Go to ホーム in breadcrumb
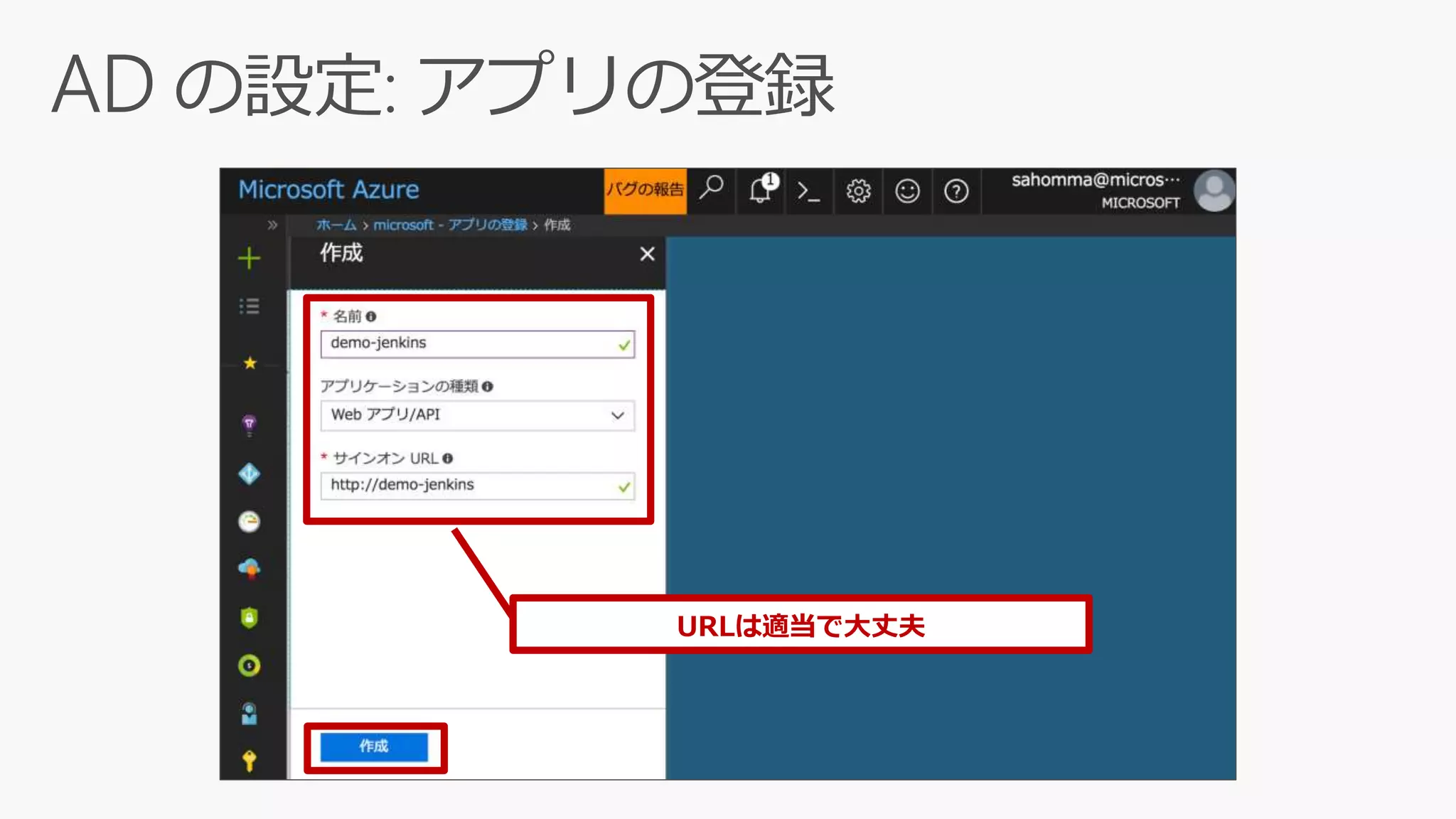1456x819 pixels. click(x=336, y=225)
